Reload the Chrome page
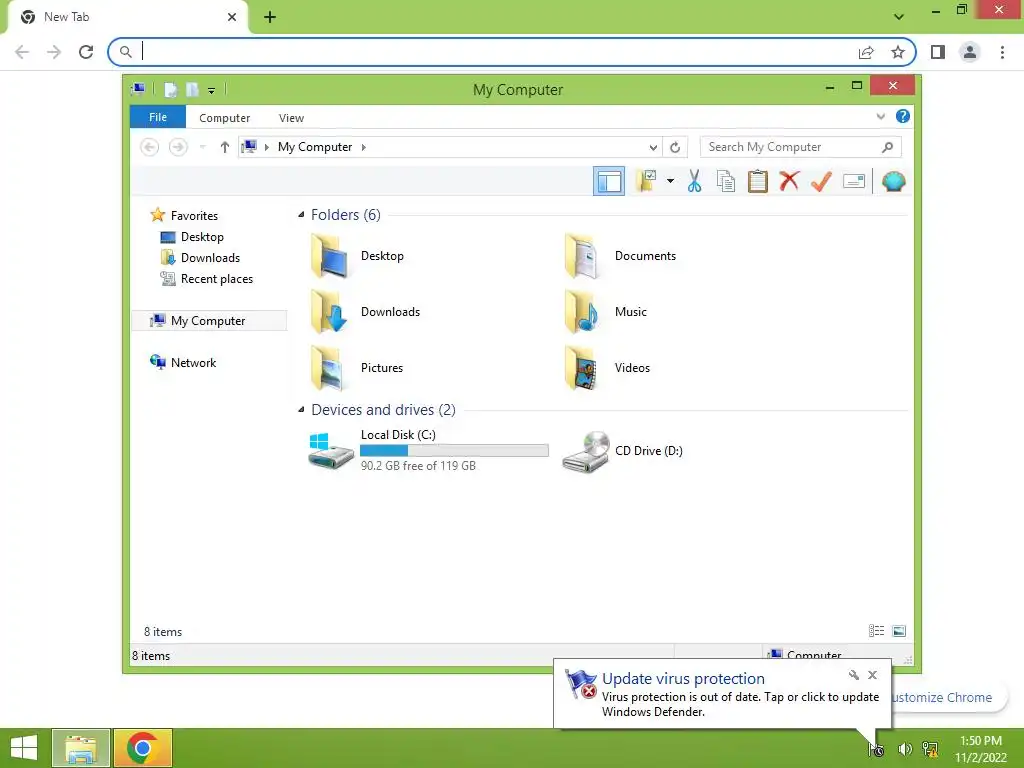This screenshot has height=768, width=1024. coord(86,52)
